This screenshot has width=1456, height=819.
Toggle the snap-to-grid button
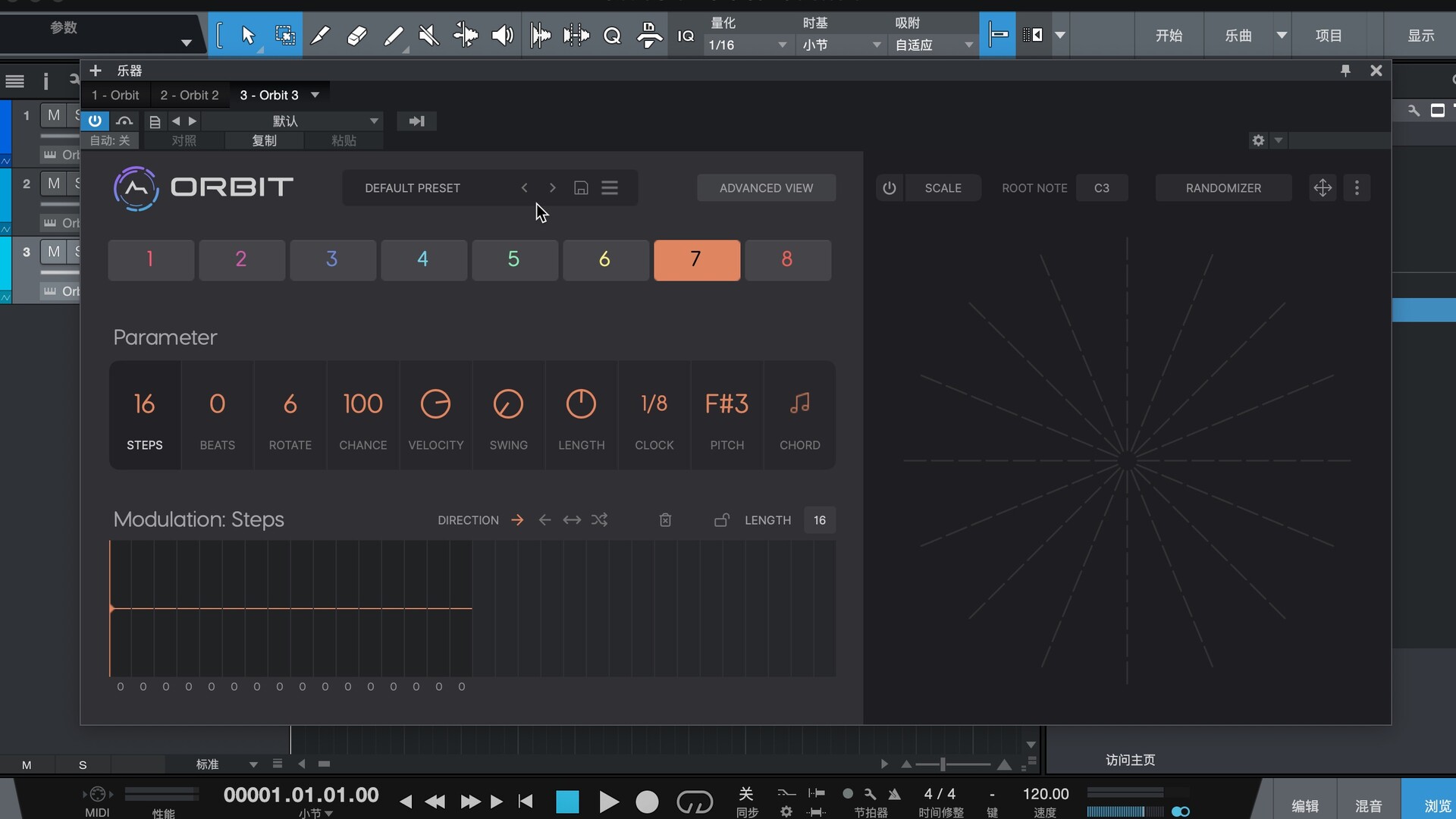pos(998,35)
